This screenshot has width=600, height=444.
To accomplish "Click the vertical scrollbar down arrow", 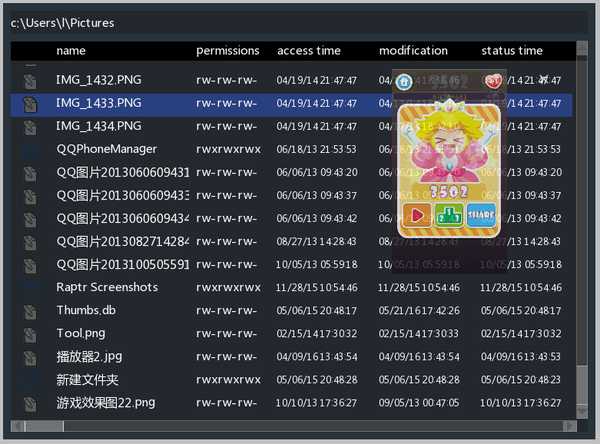I will click(x=582, y=412).
